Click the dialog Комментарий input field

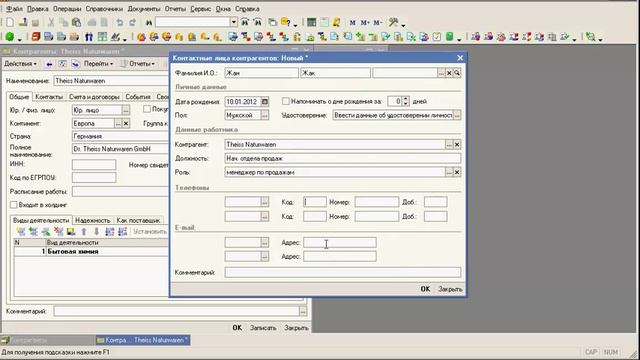pyautogui.click(x=342, y=272)
